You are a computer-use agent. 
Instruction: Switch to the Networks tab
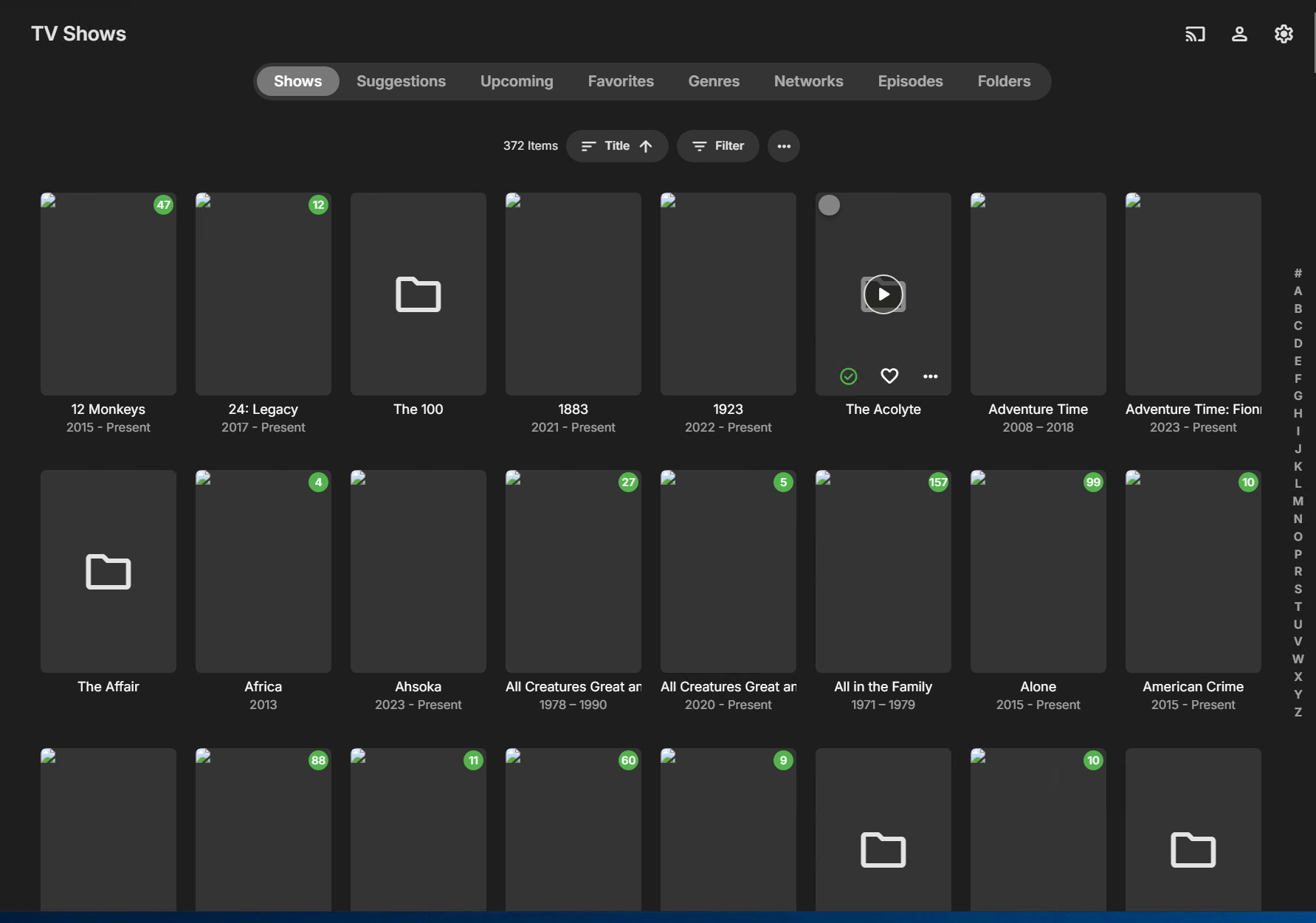tap(808, 81)
